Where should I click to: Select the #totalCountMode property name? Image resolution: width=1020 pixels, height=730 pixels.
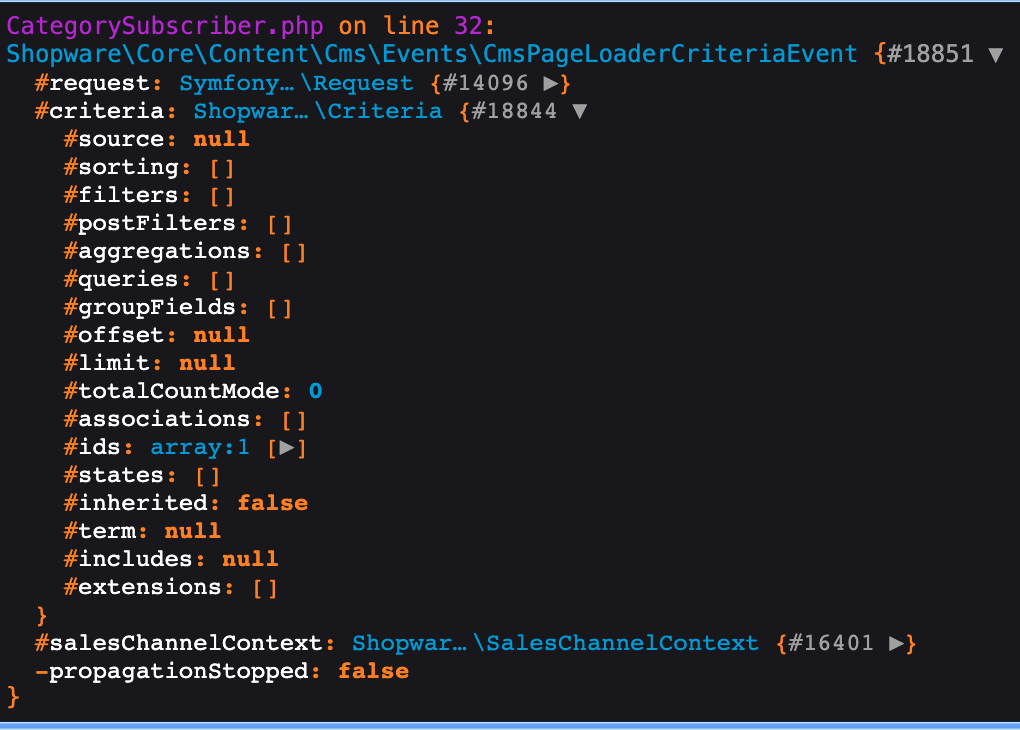pyautogui.click(x=172, y=391)
